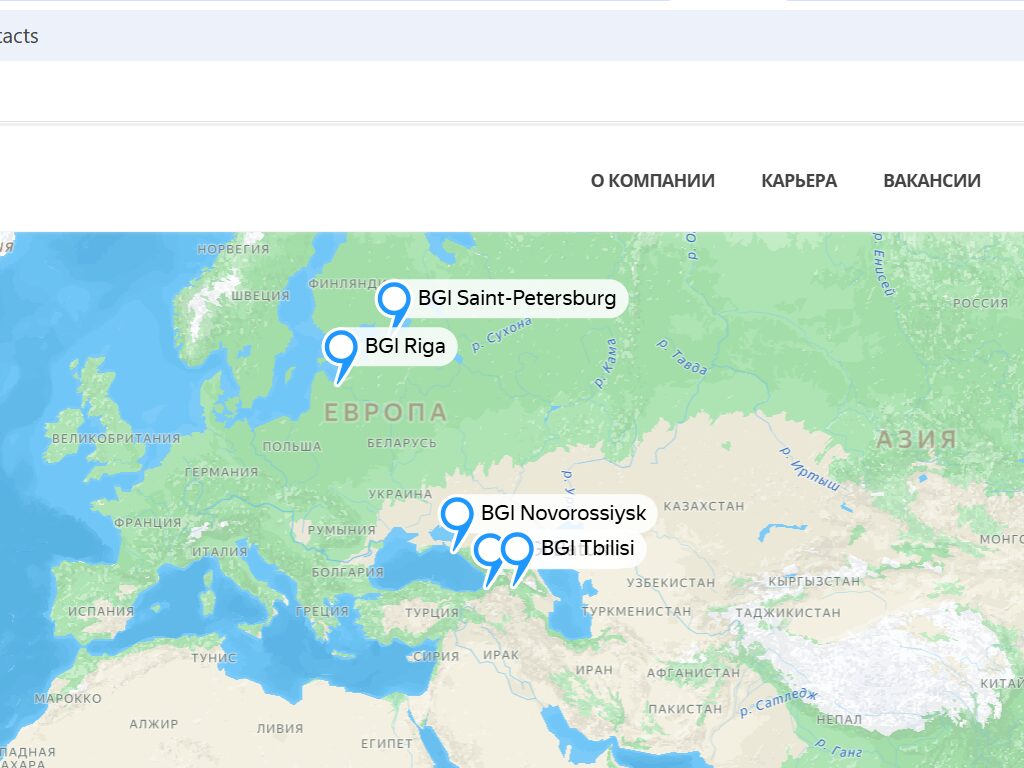Click the BGI Tbilisi label
This screenshot has width=1024, height=768.
[587, 549]
